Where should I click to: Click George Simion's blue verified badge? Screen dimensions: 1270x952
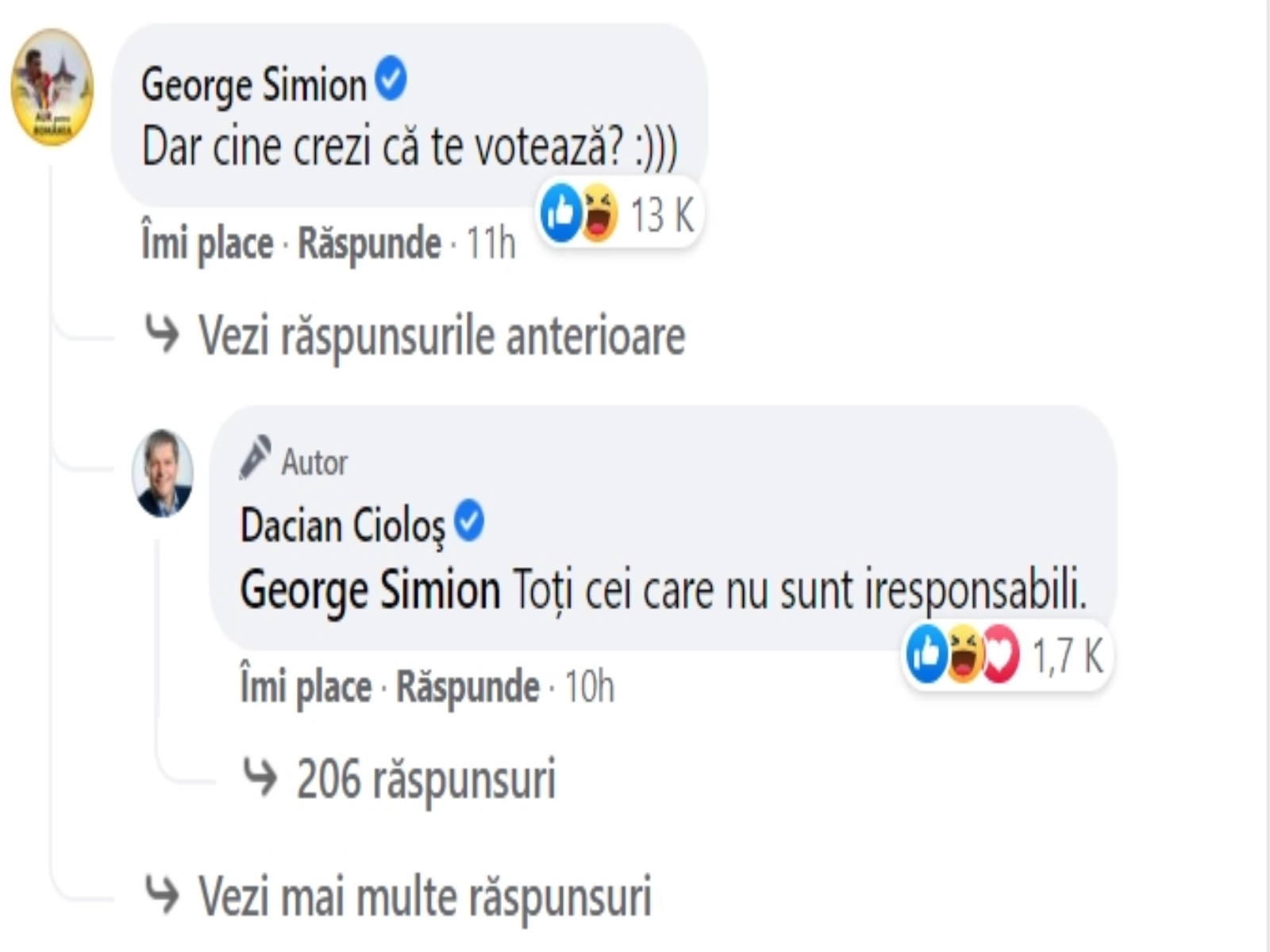coord(391,81)
